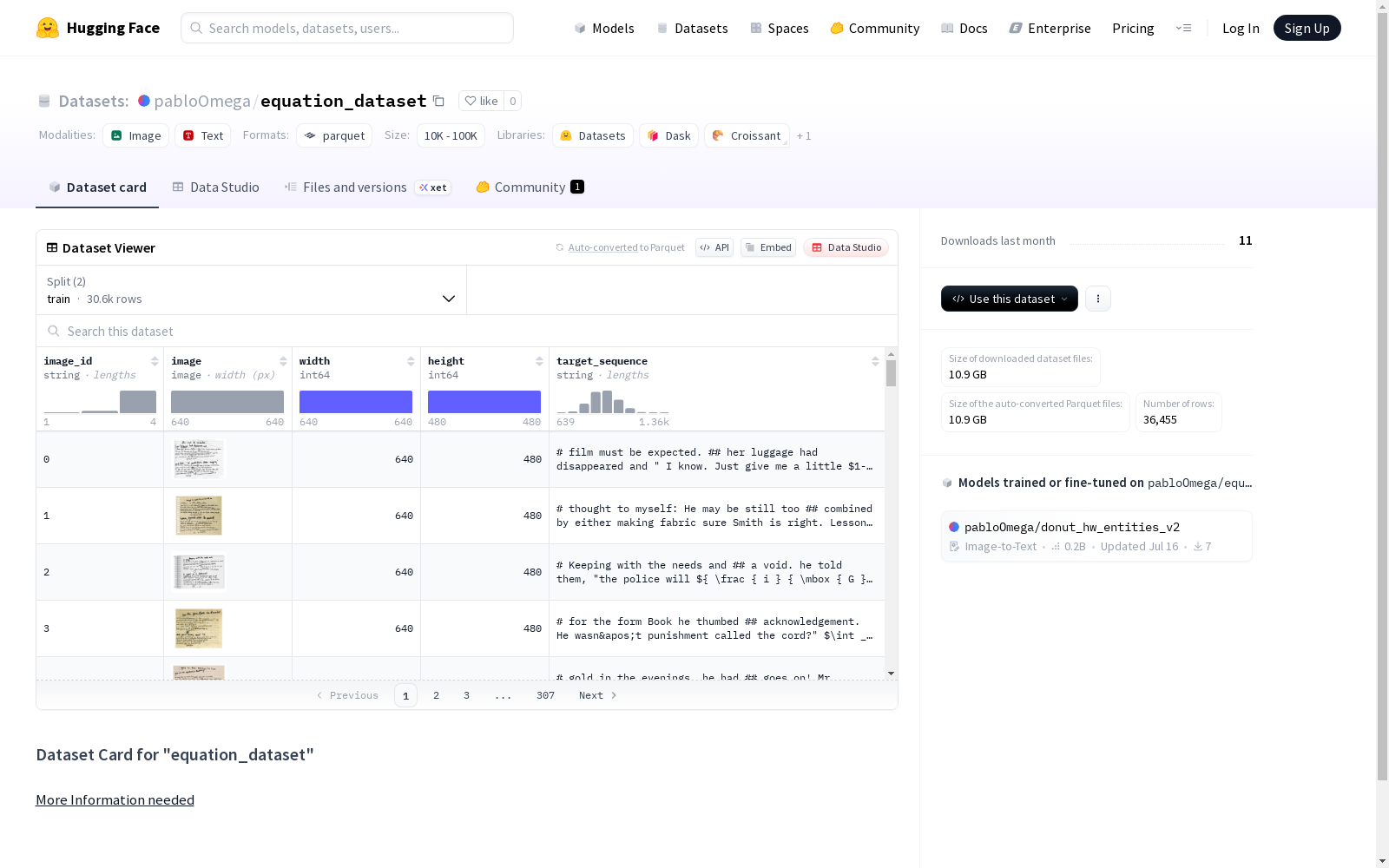This screenshot has height=868, width=1389.
Task: Open the three-dot more options menu
Action: 1098,299
